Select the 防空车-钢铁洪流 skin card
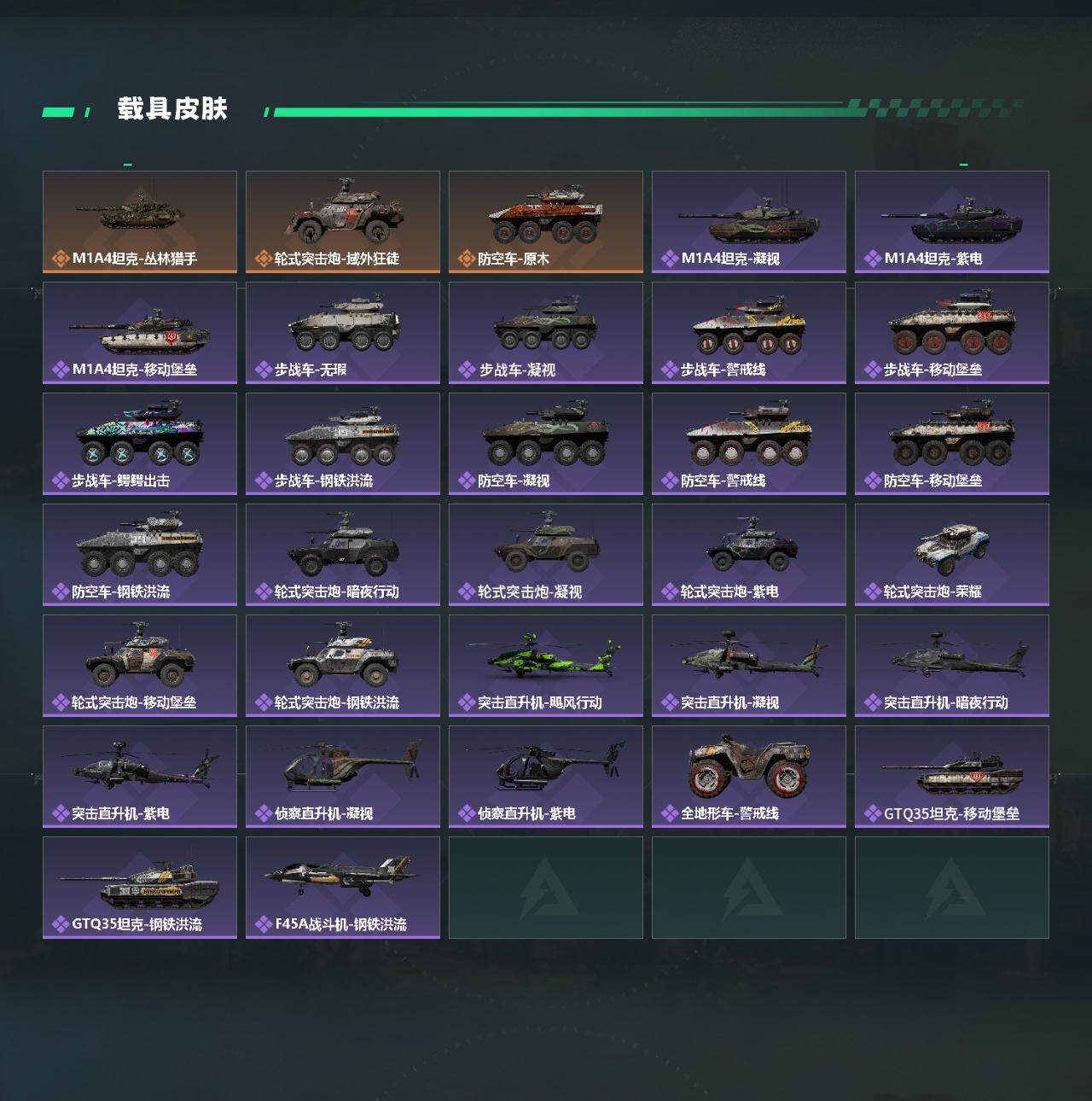This screenshot has height=1101, width=1092. (x=140, y=555)
